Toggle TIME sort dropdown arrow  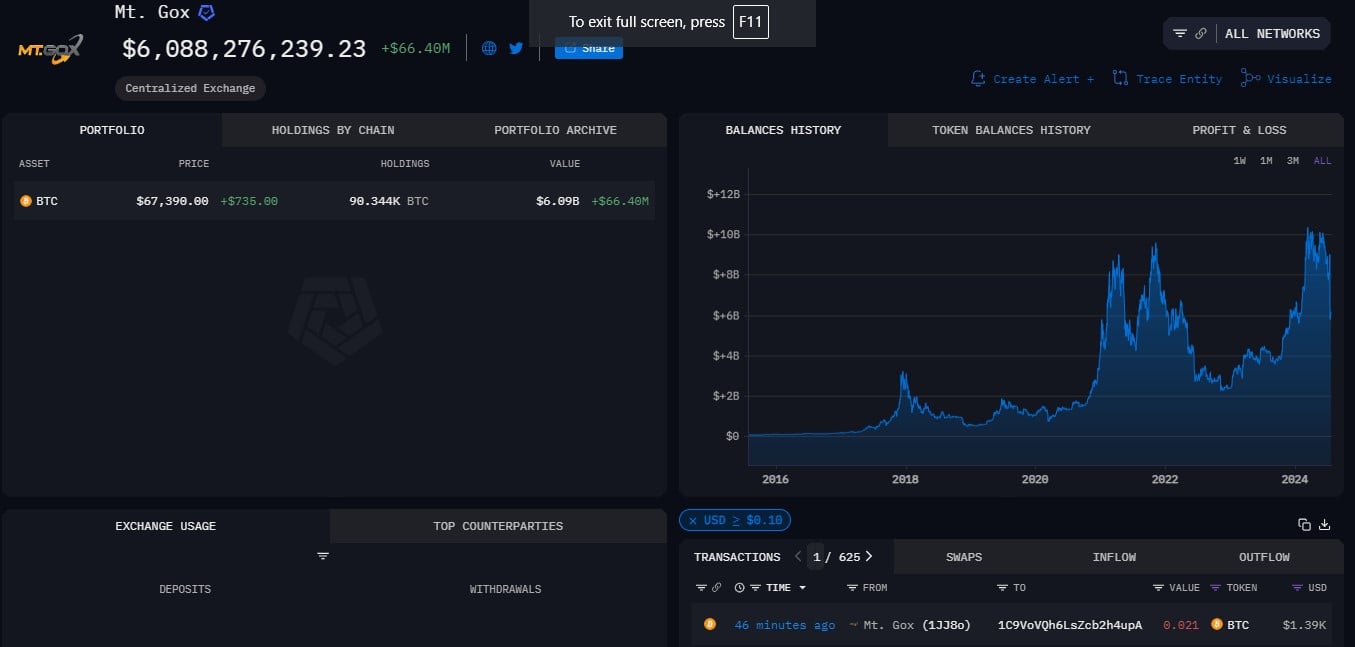pyautogui.click(x=802, y=588)
